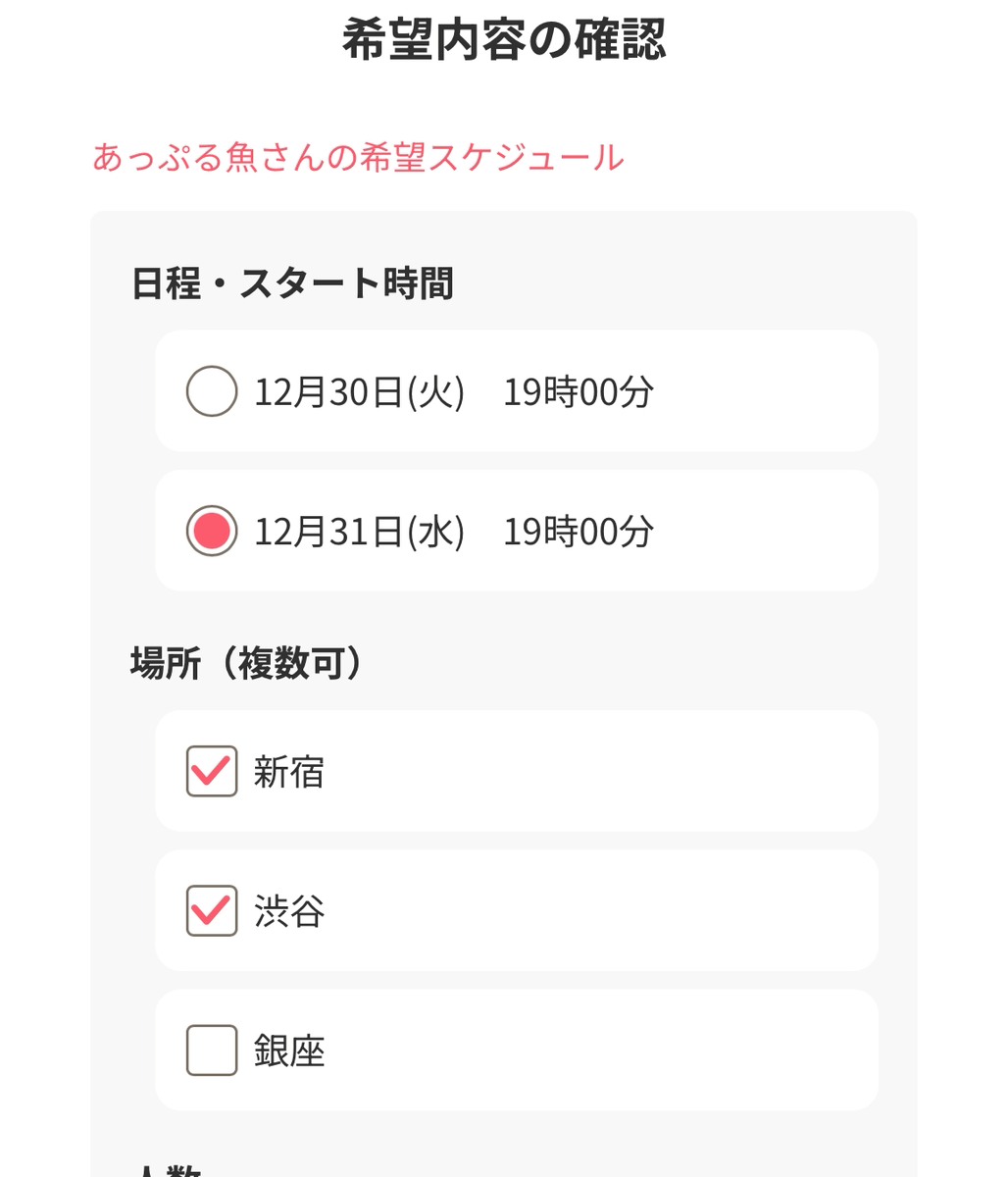Click the 12月31日(水) date label
The image size is (1008, 1177).
coord(359,532)
